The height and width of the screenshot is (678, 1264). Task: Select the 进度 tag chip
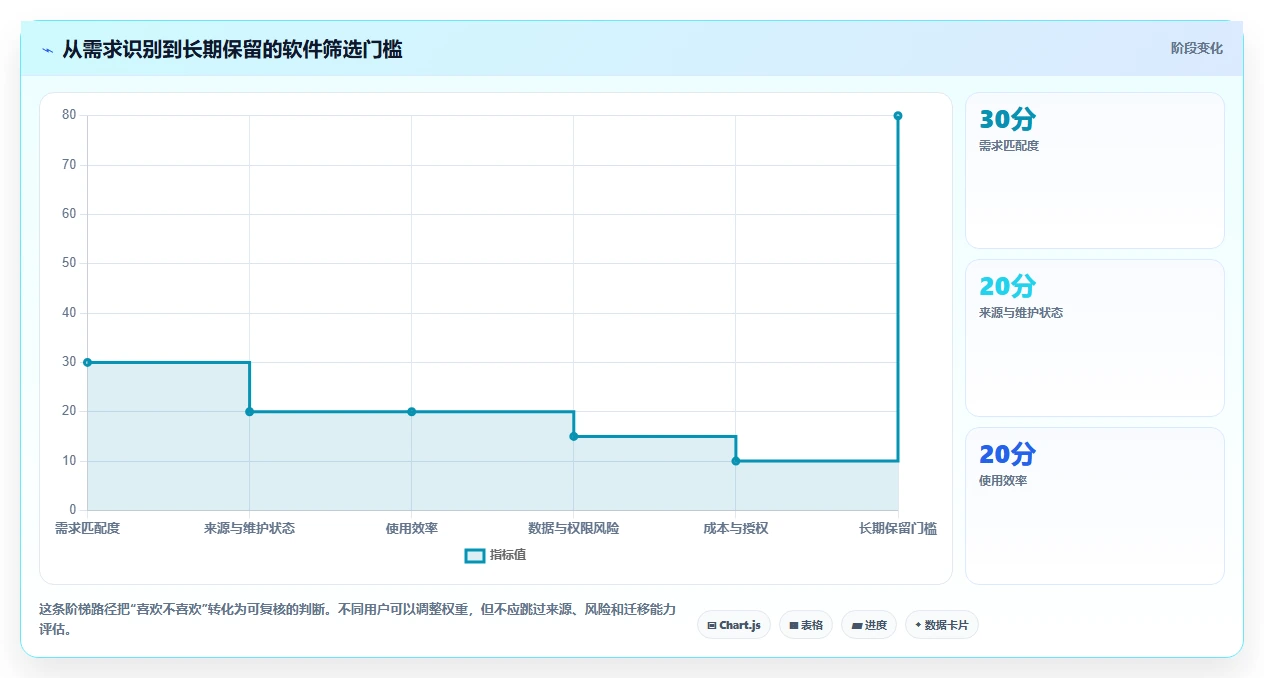(869, 625)
